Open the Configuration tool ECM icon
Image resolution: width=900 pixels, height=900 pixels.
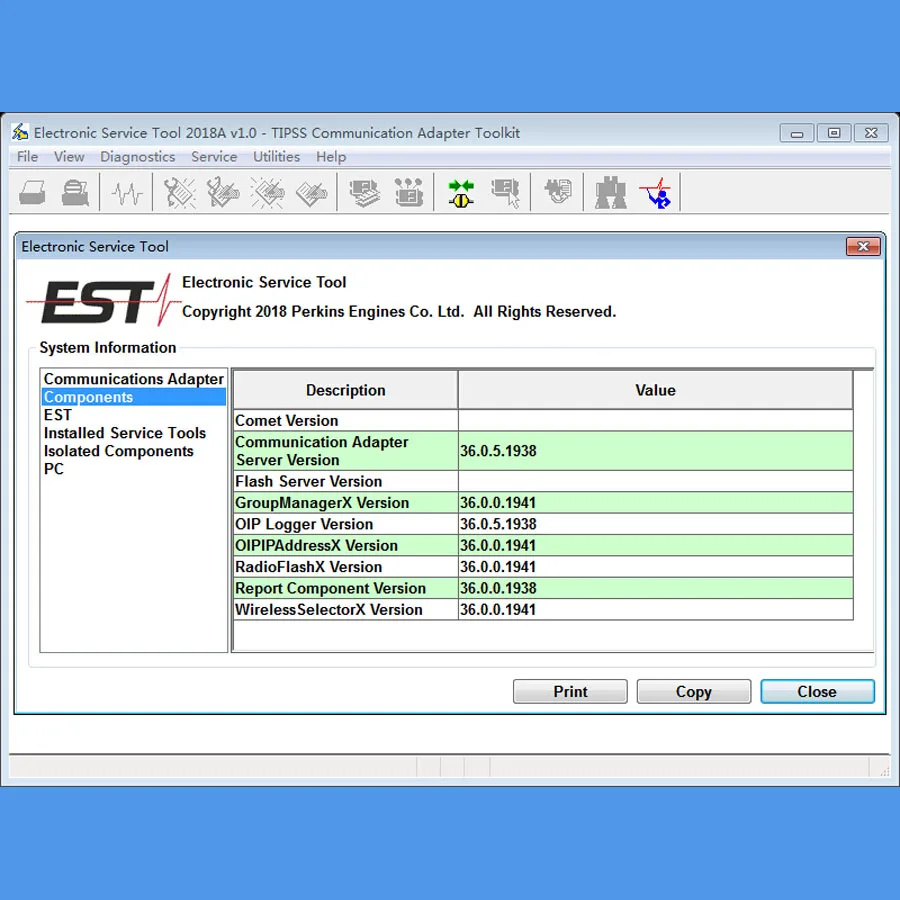tap(409, 193)
